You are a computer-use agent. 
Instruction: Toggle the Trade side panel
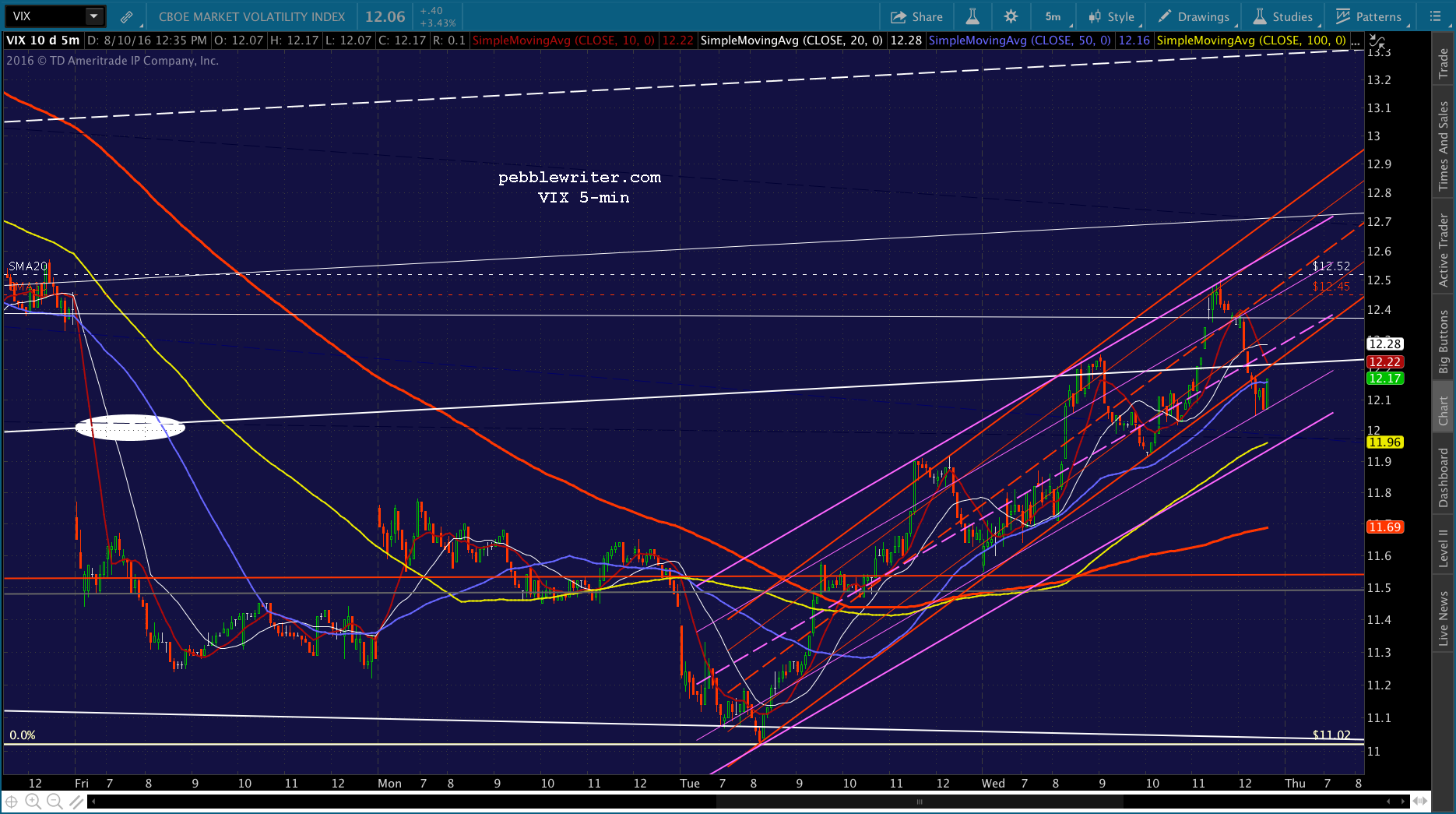pyautogui.click(x=1443, y=62)
